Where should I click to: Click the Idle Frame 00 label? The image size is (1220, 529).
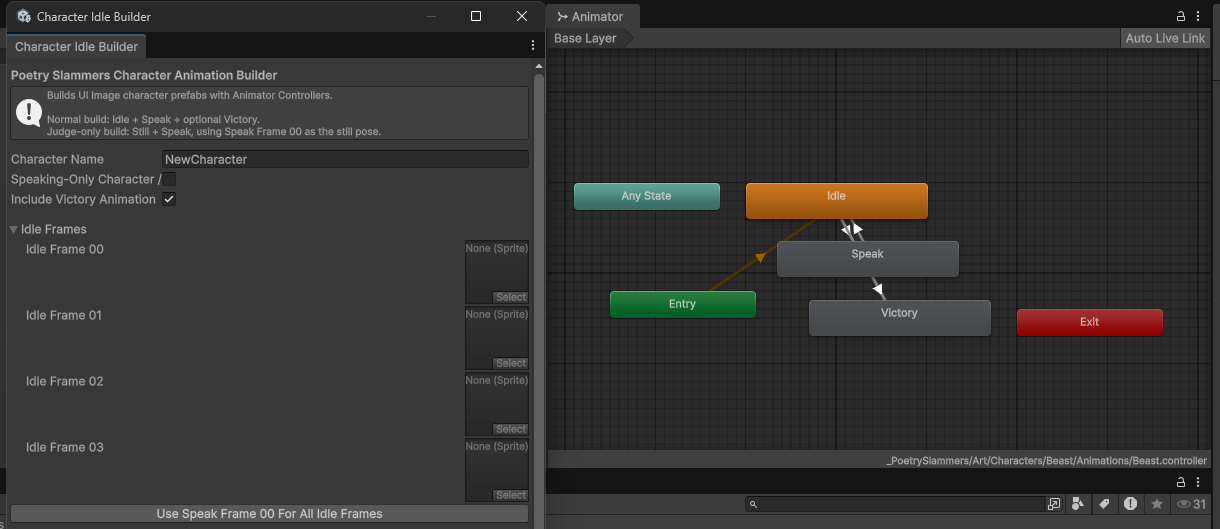(x=64, y=249)
